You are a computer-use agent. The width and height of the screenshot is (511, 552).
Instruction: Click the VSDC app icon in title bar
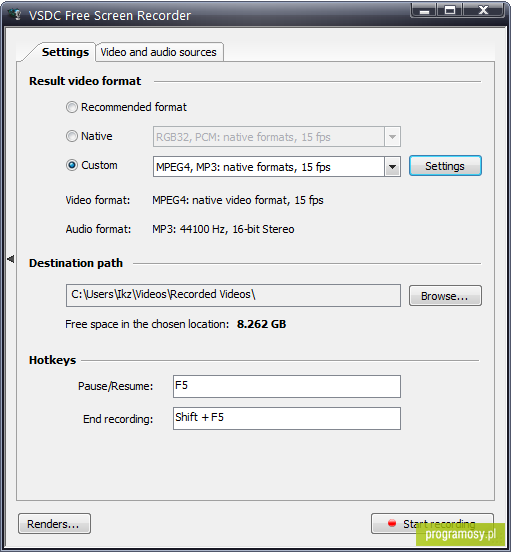point(15,15)
